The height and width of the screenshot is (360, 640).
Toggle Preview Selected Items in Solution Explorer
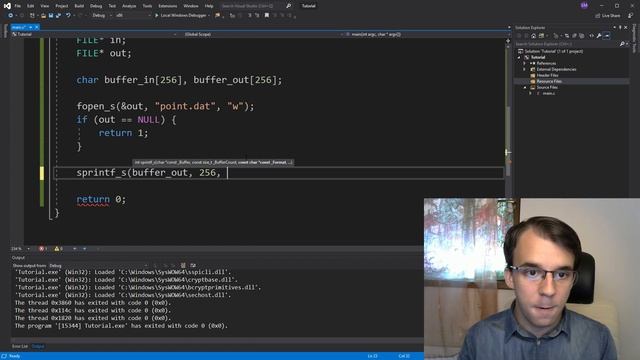607,36
